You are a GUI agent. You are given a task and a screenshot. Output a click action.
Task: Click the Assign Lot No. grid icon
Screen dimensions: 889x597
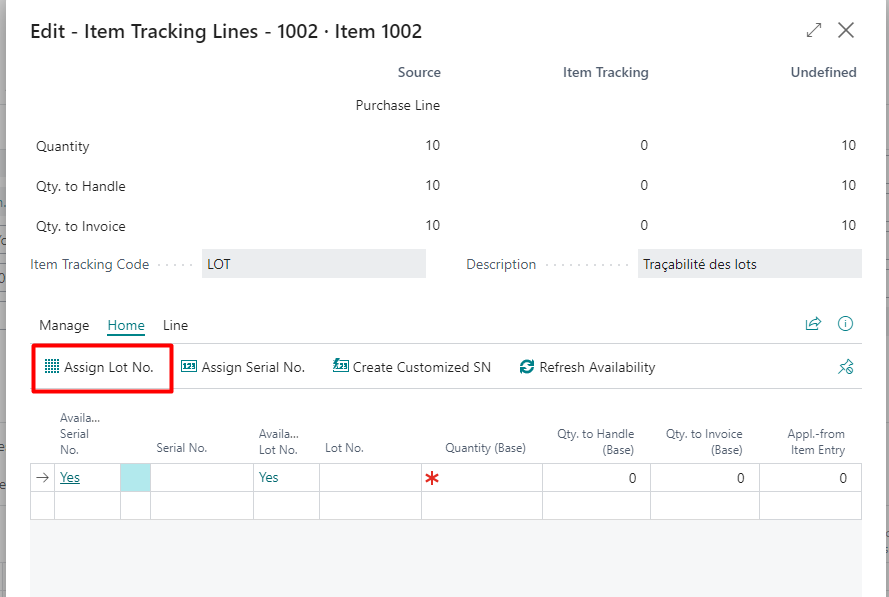(52, 367)
